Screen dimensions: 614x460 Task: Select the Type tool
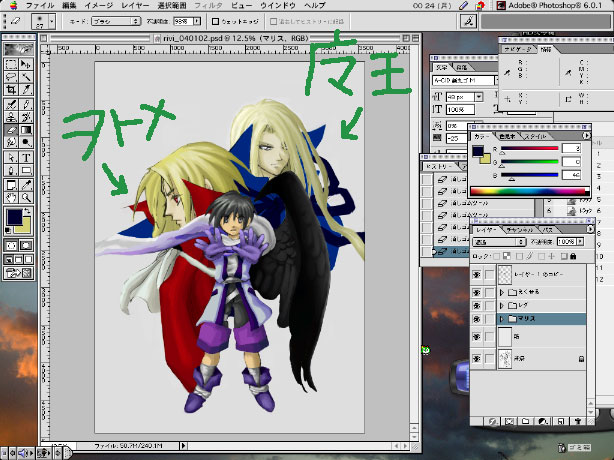tap(26, 158)
